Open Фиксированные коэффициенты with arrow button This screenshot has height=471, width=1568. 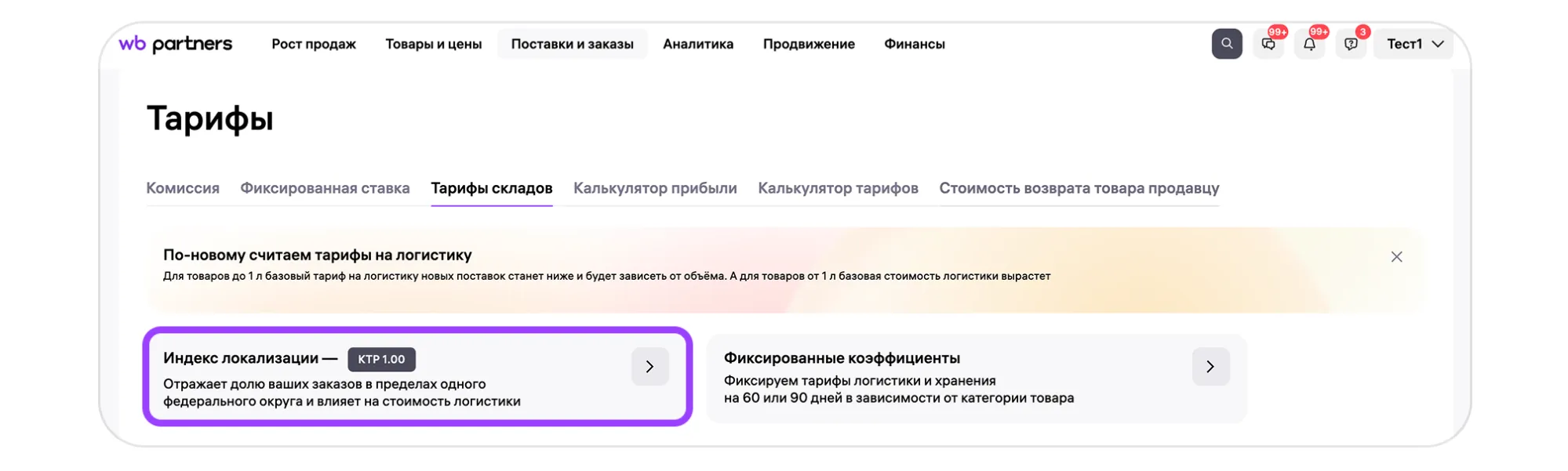tap(1210, 367)
